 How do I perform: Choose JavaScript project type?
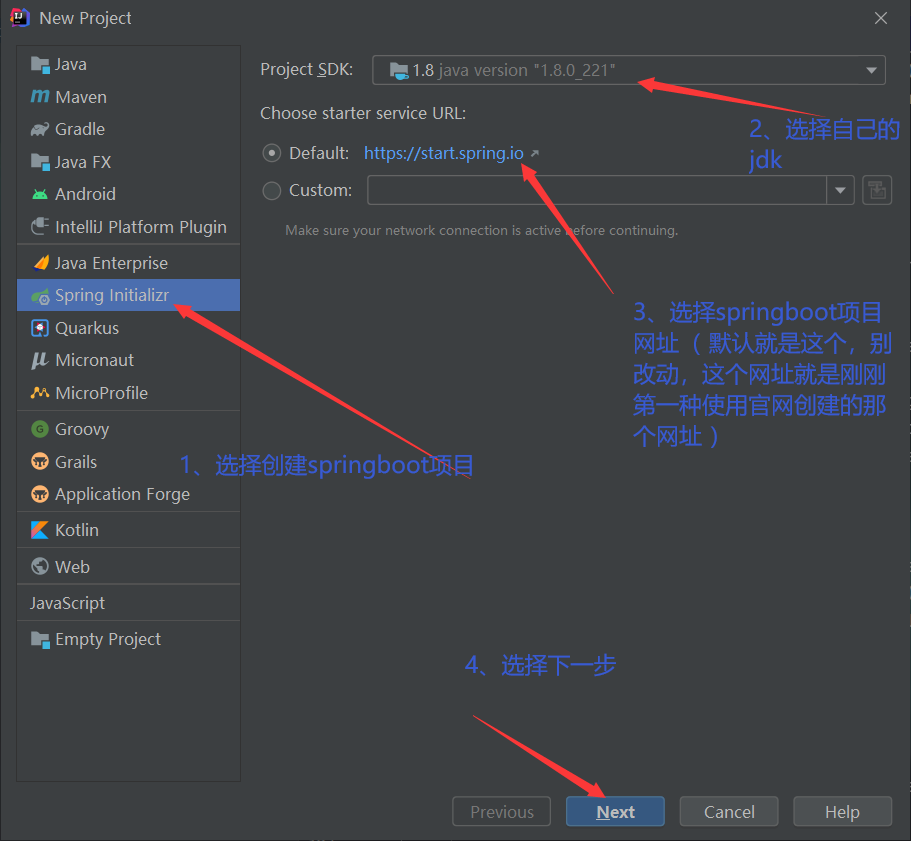(128, 603)
